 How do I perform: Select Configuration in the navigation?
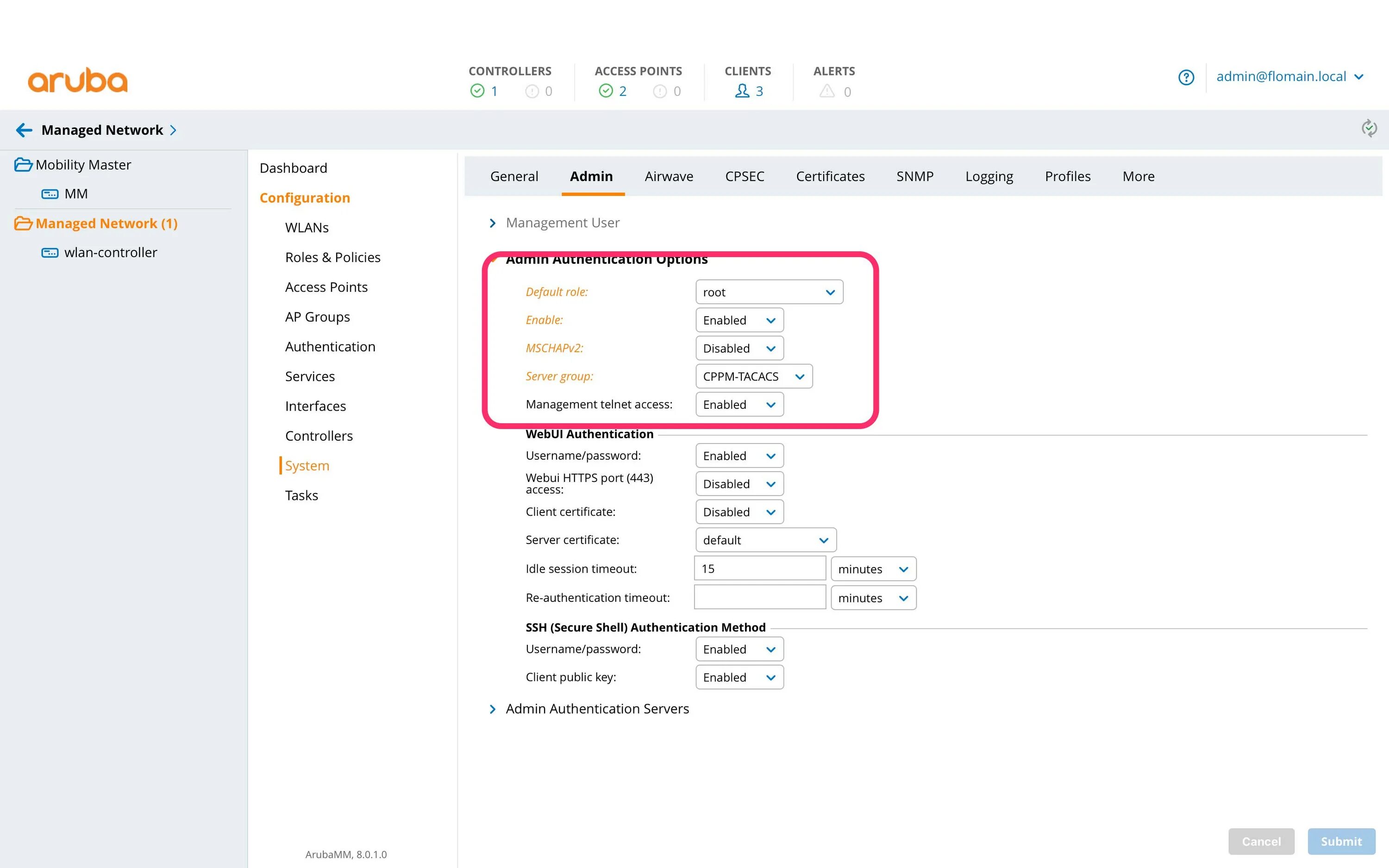[x=305, y=198]
